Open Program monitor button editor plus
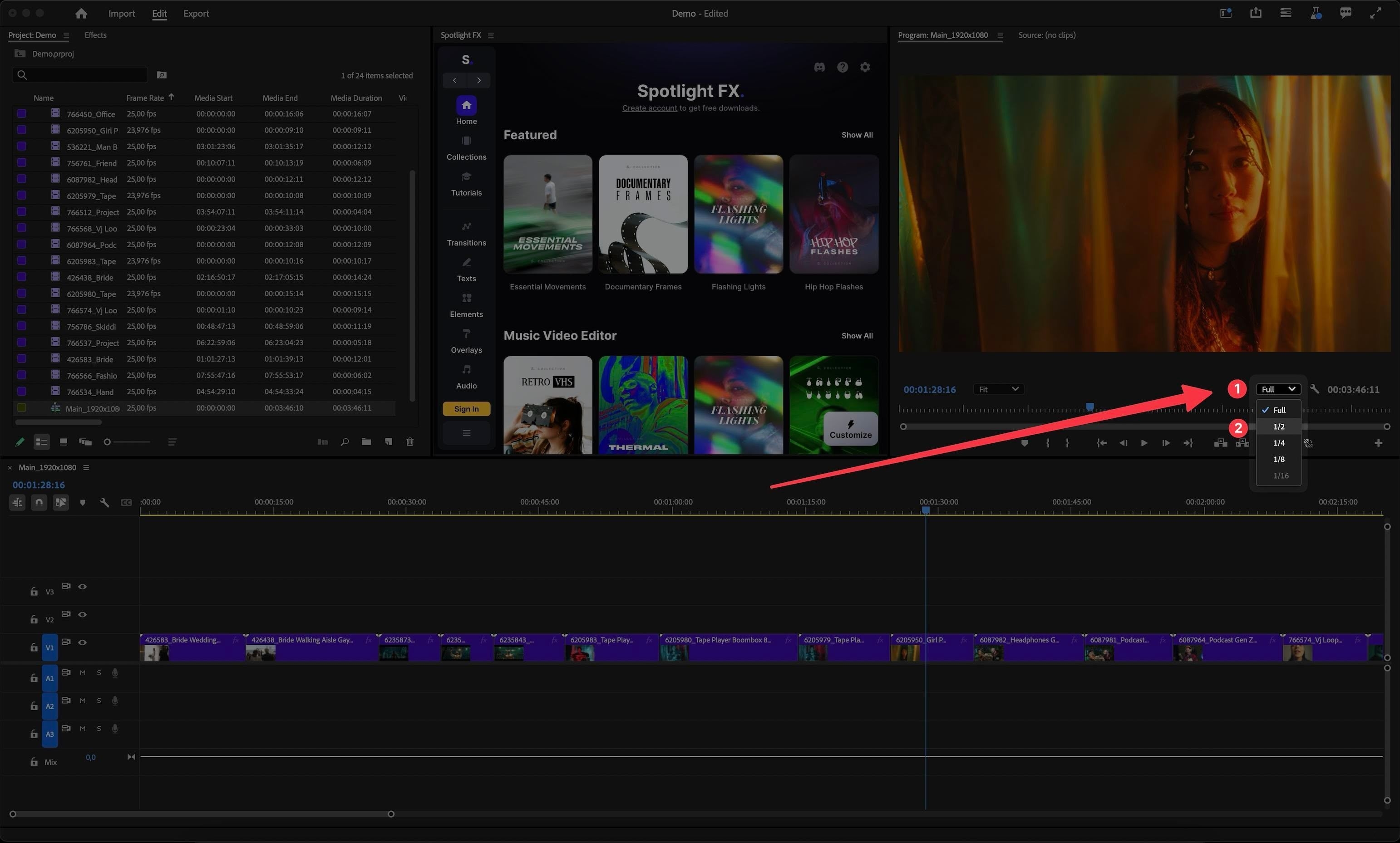The height and width of the screenshot is (843, 1400). pyautogui.click(x=1378, y=443)
